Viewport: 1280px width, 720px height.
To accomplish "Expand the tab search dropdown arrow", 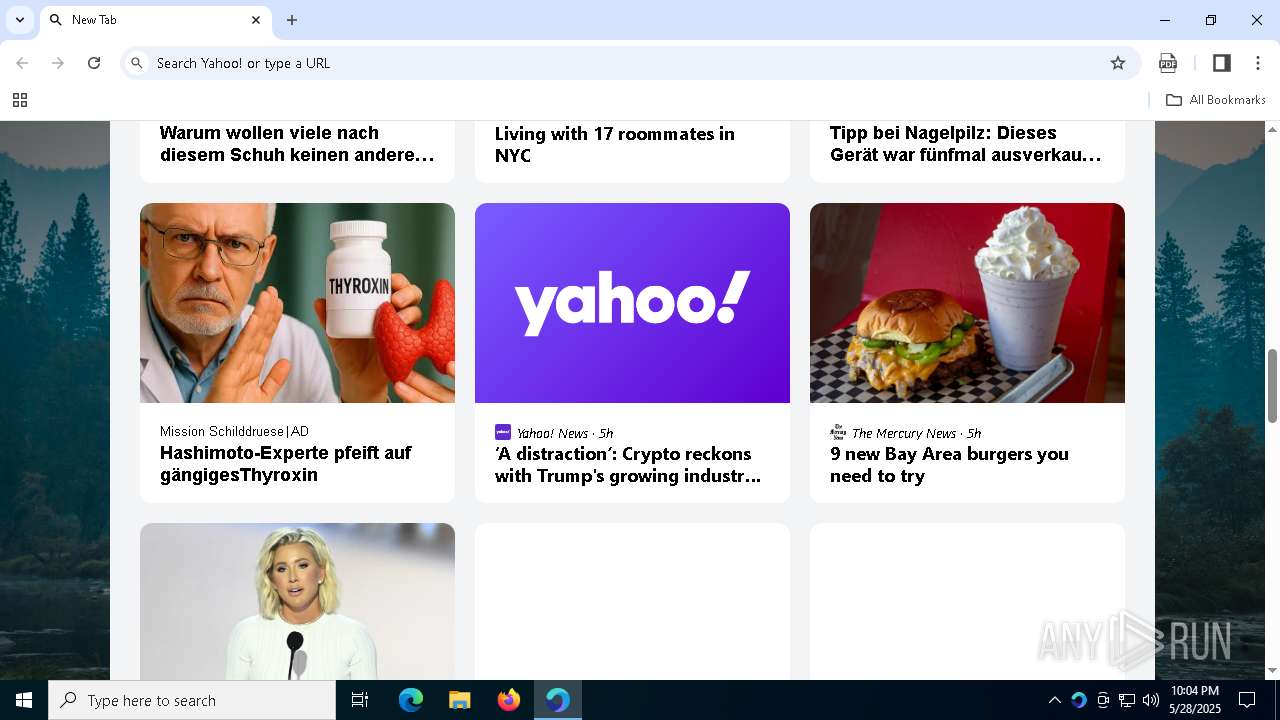I will (x=20, y=20).
